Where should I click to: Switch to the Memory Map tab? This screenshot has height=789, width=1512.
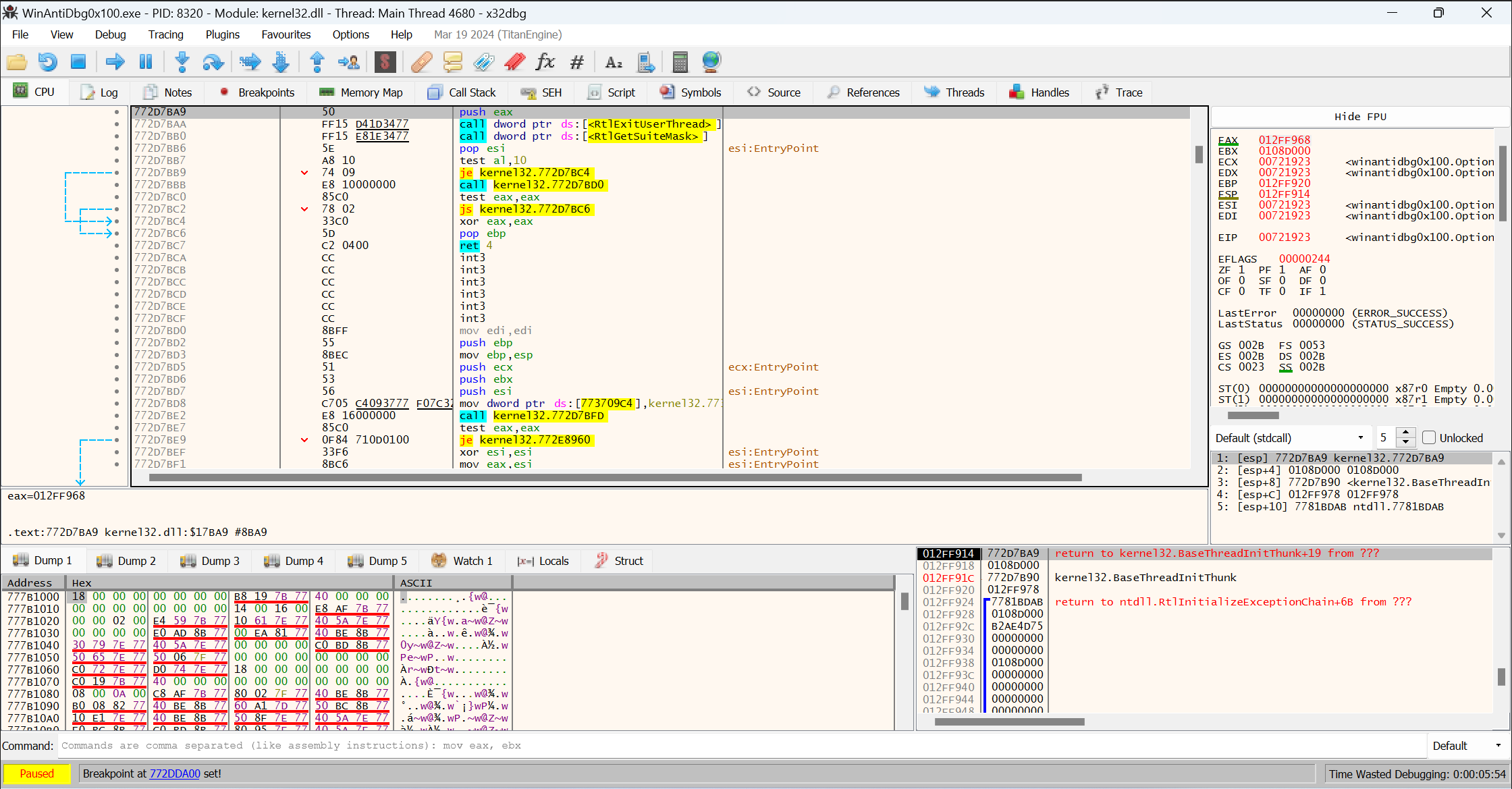(x=362, y=92)
